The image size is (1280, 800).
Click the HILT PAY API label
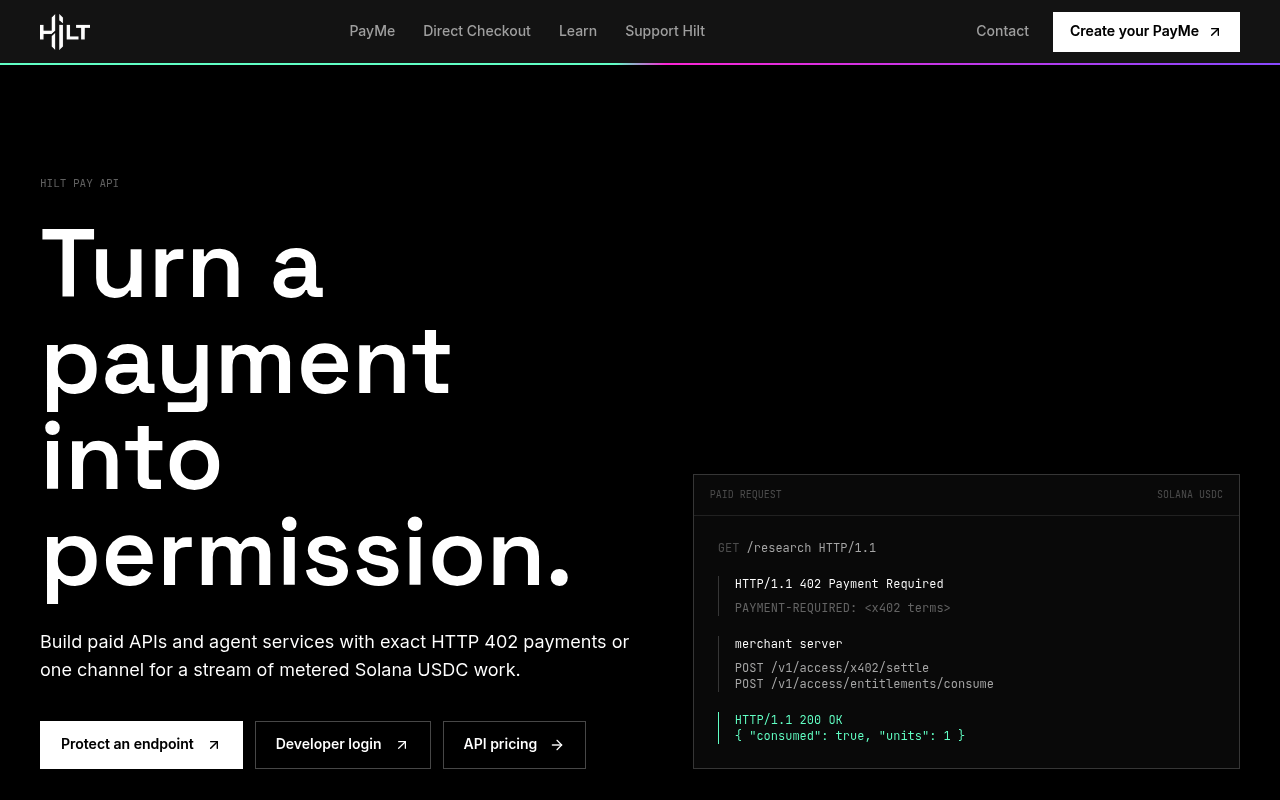[79, 183]
